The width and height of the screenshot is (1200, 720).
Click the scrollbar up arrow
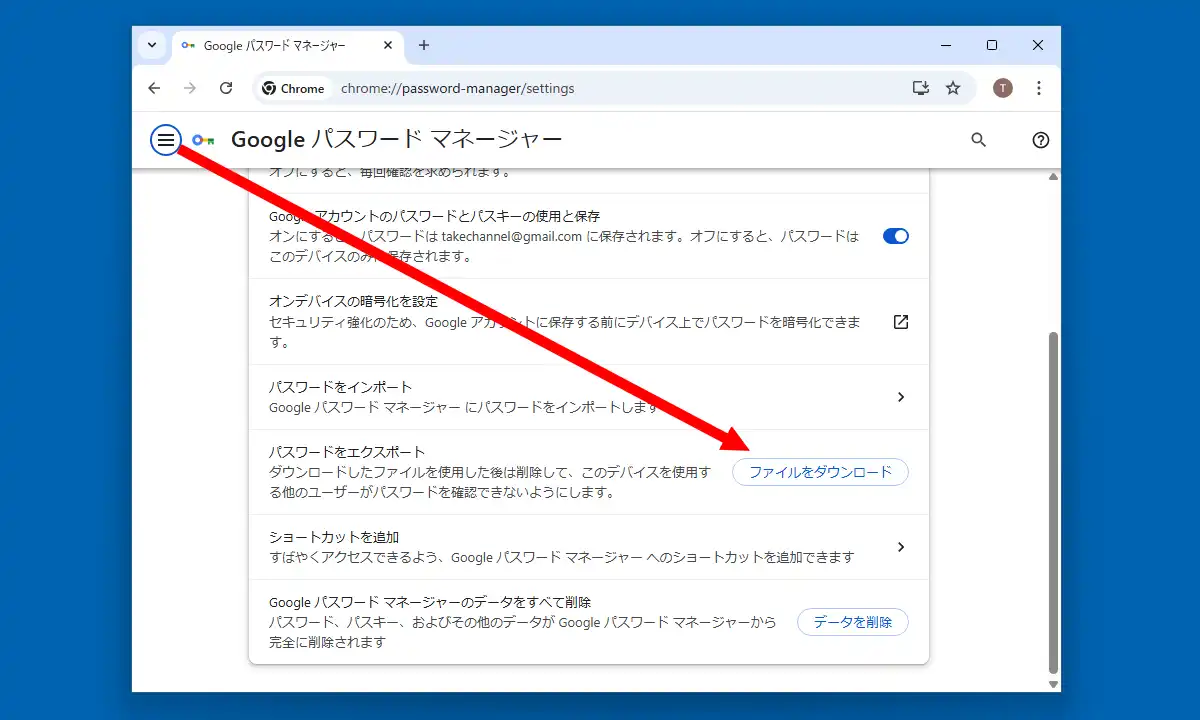1053,177
